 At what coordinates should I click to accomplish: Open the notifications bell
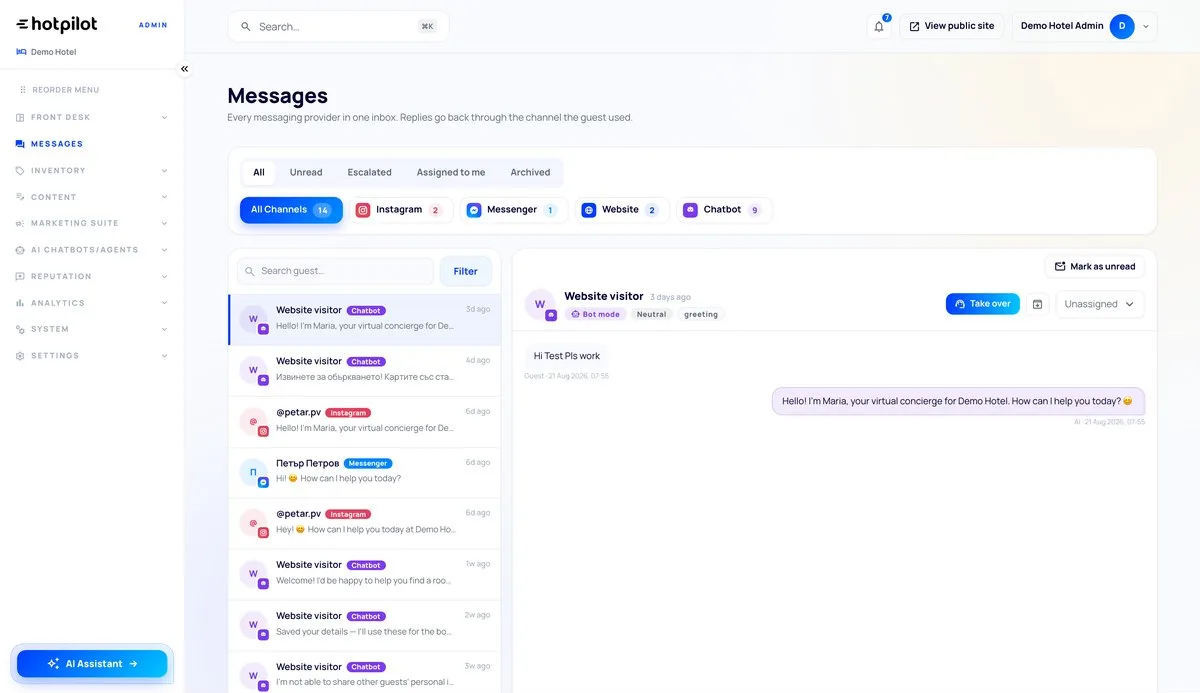click(879, 26)
